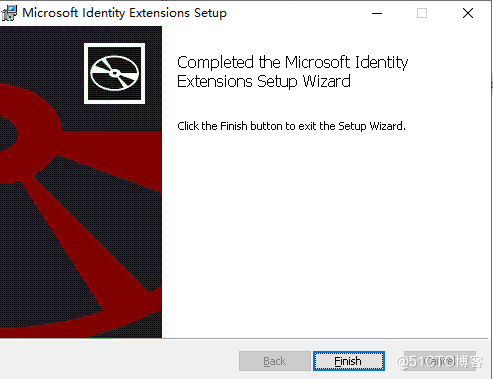Click the Finish button
This screenshot has width=493, height=379.
click(349, 361)
